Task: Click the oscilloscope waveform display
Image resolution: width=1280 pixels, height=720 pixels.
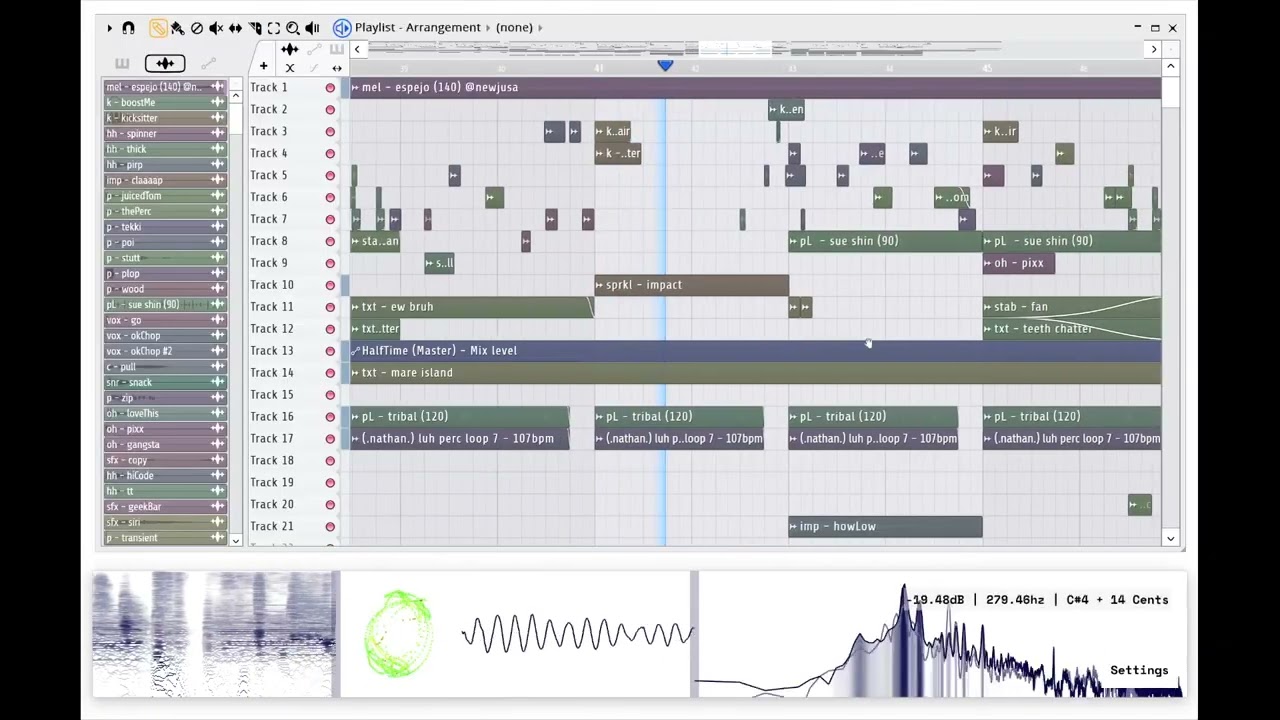Action: click(x=577, y=634)
